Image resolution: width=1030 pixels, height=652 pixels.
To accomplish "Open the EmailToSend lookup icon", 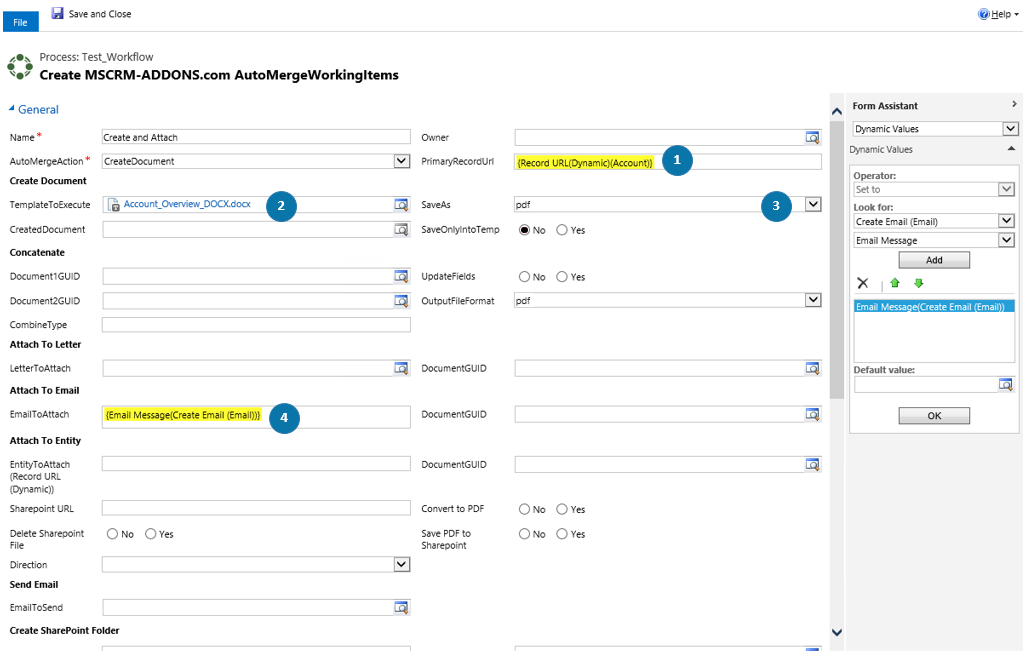I will (403, 607).
